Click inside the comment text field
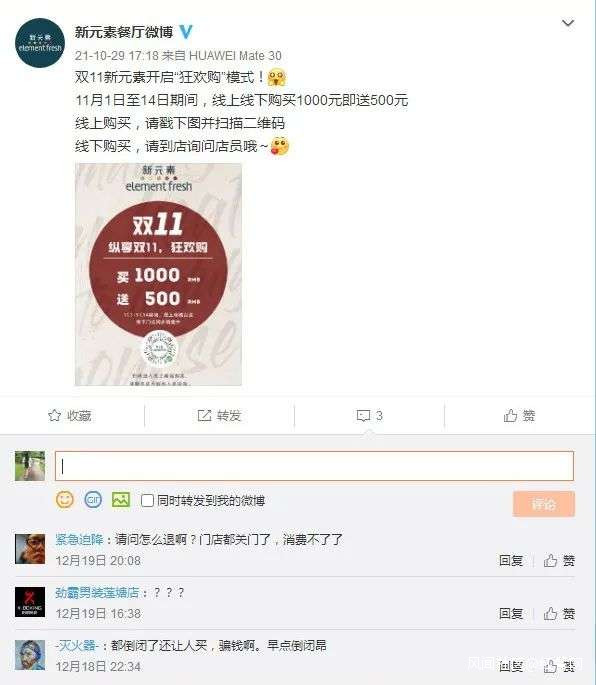 [314, 466]
